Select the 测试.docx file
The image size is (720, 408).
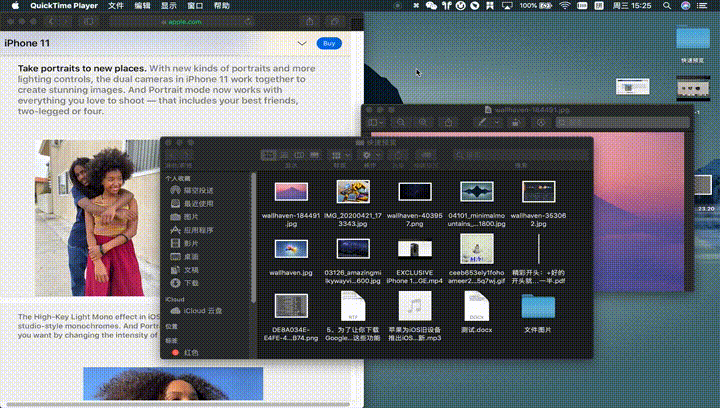[x=477, y=306]
